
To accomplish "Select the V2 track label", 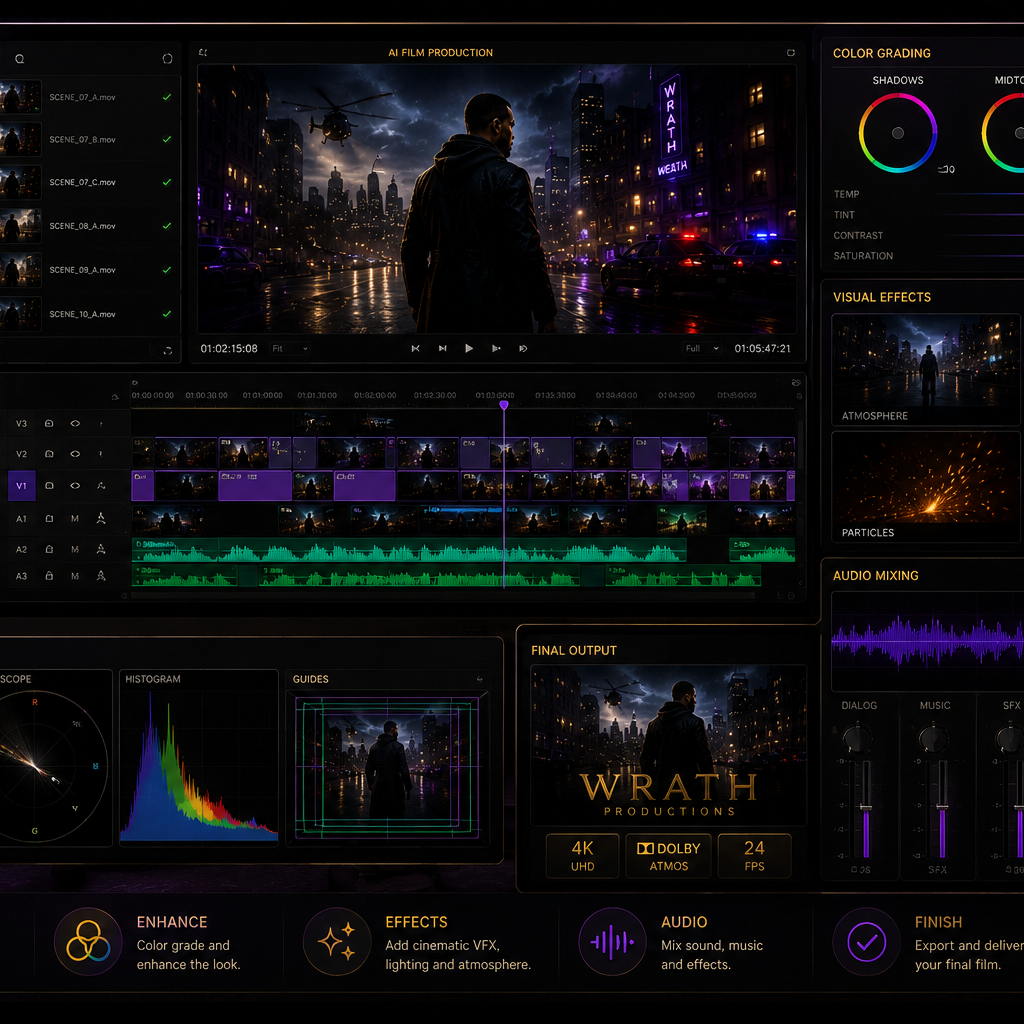I will tap(22, 453).
